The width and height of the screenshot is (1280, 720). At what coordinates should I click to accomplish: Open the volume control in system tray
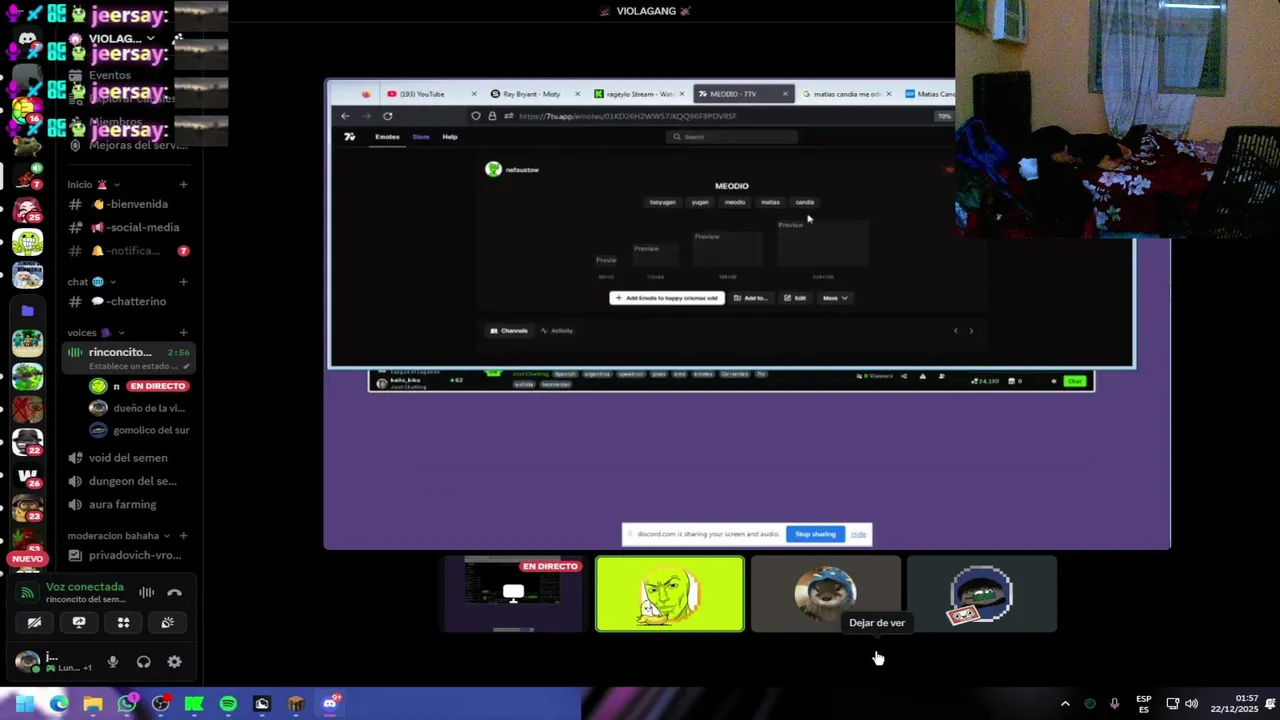(1191, 704)
